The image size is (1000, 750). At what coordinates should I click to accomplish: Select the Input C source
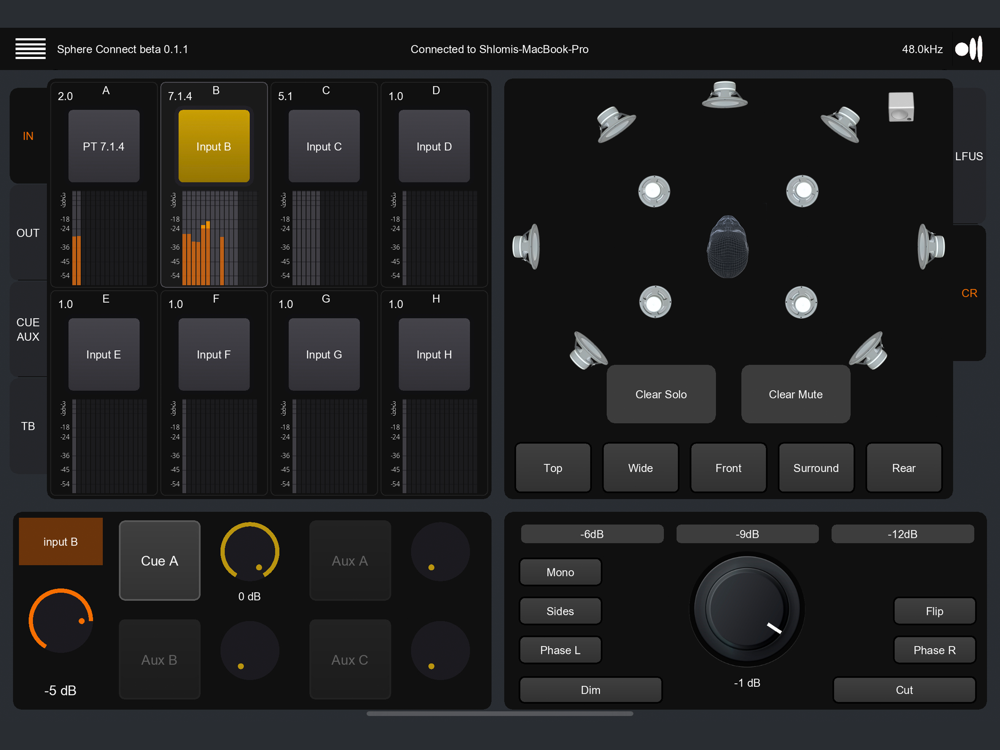324,146
